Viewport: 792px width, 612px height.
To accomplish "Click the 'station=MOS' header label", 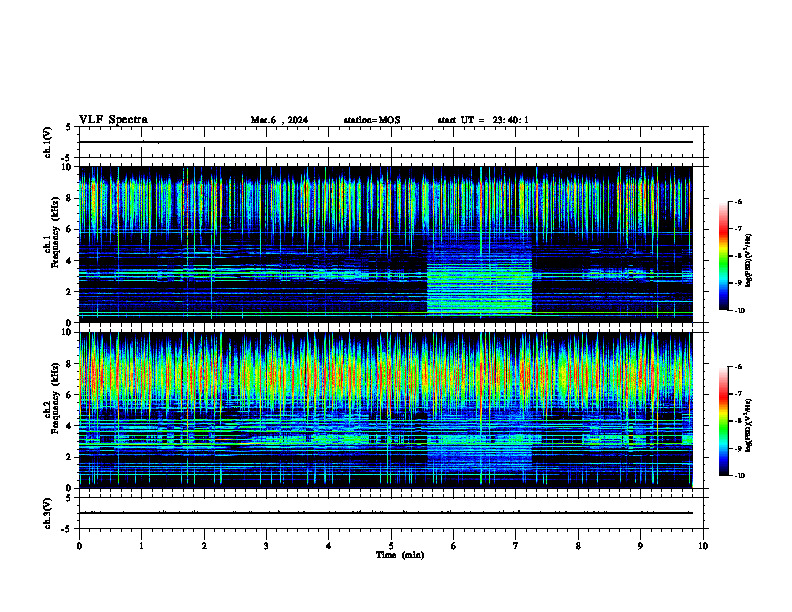I will (x=372, y=120).
